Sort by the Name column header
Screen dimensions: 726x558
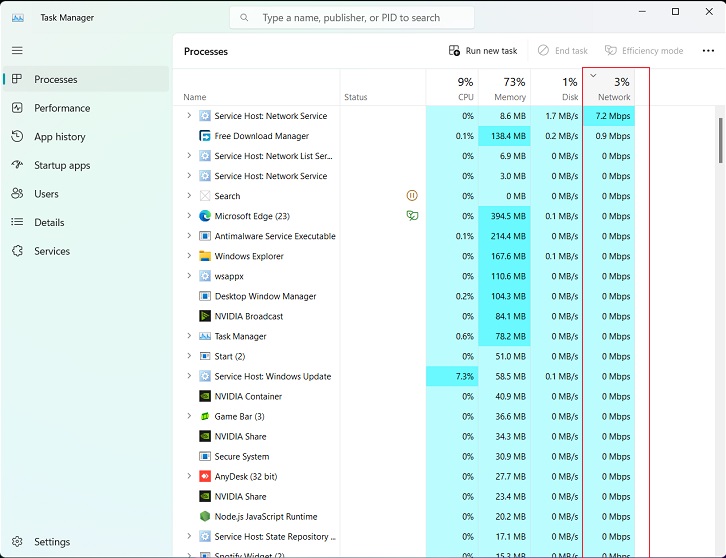coord(257,88)
